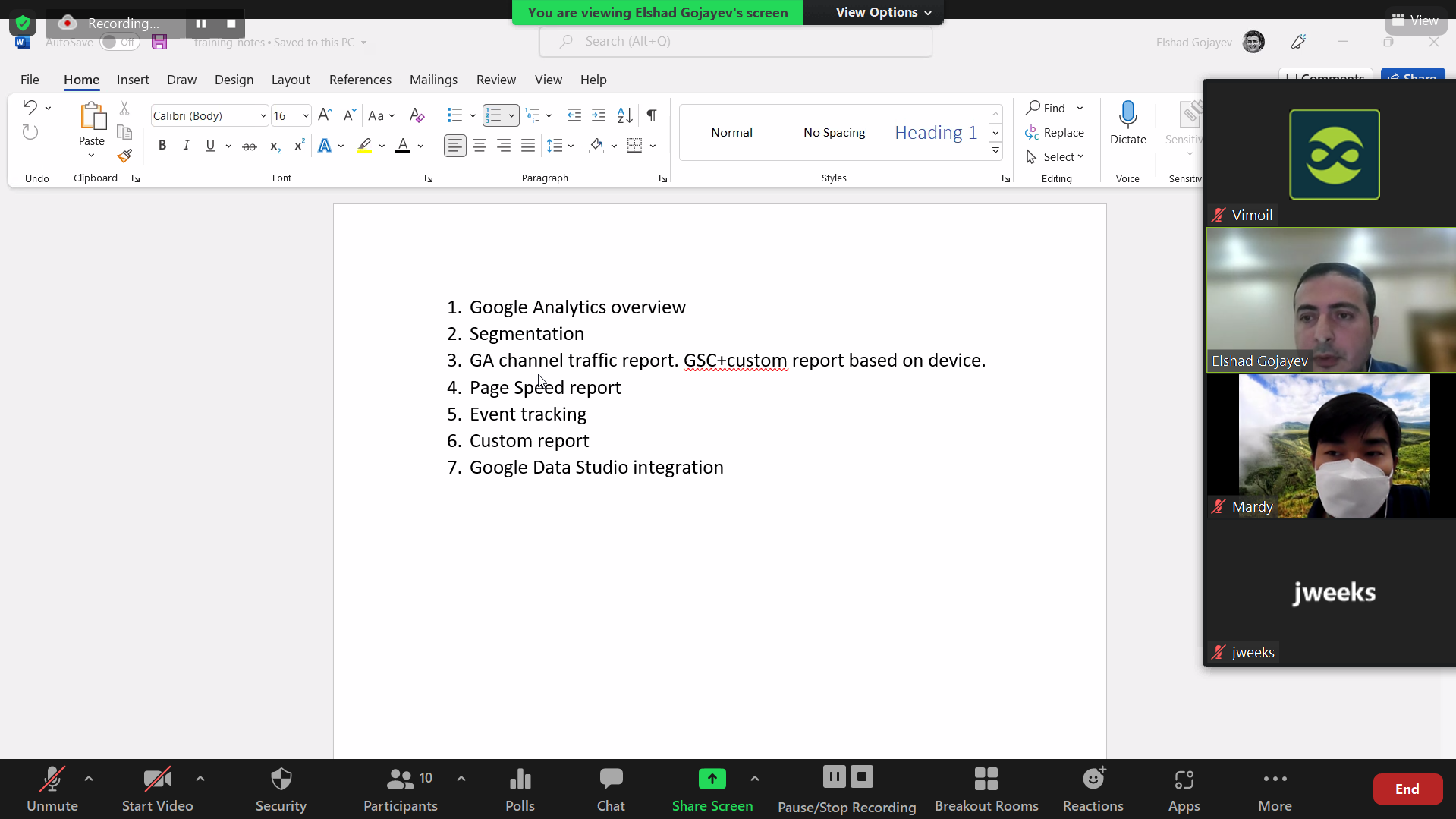Apply Italic formatting
The image size is (1456, 819).
pos(186,146)
